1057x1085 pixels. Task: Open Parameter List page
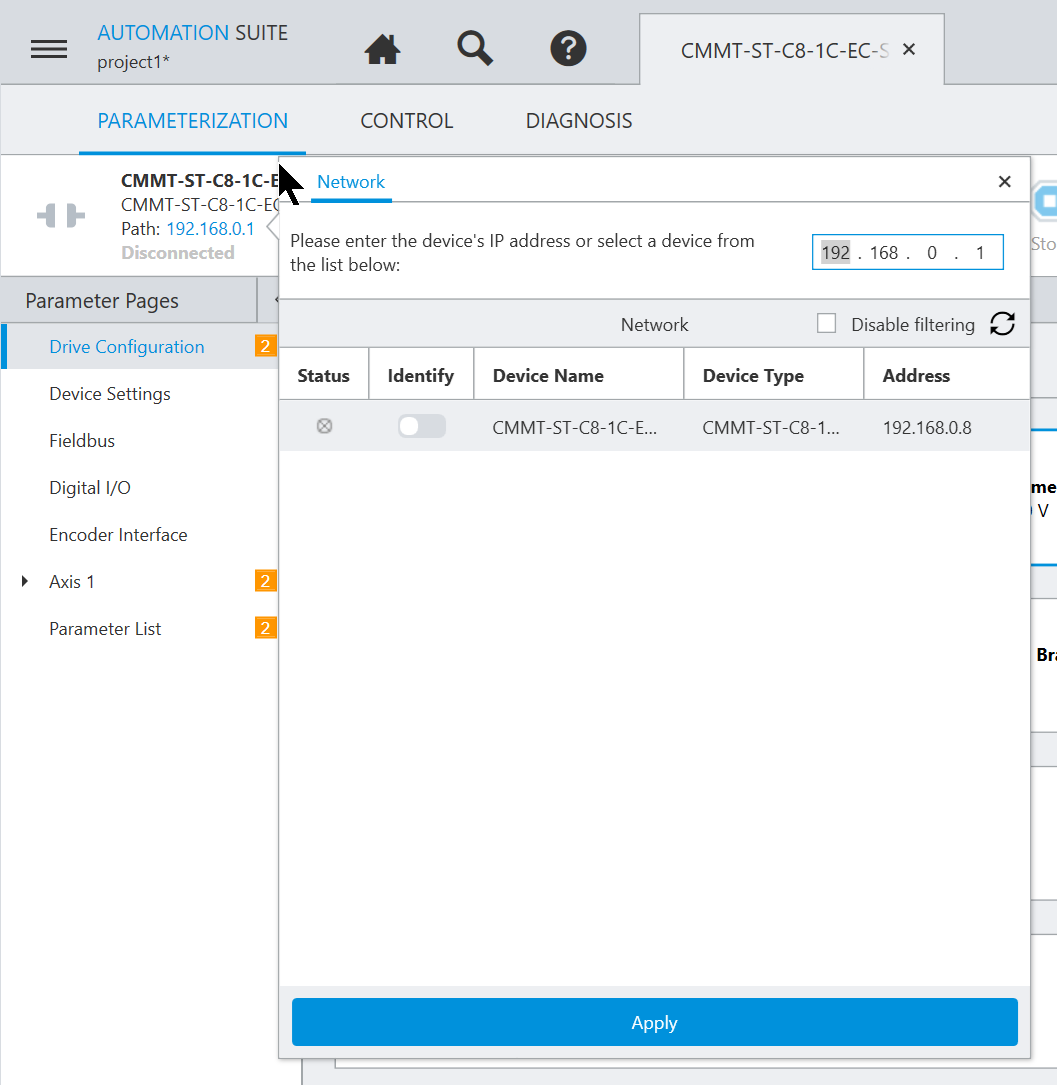click(x=105, y=629)
